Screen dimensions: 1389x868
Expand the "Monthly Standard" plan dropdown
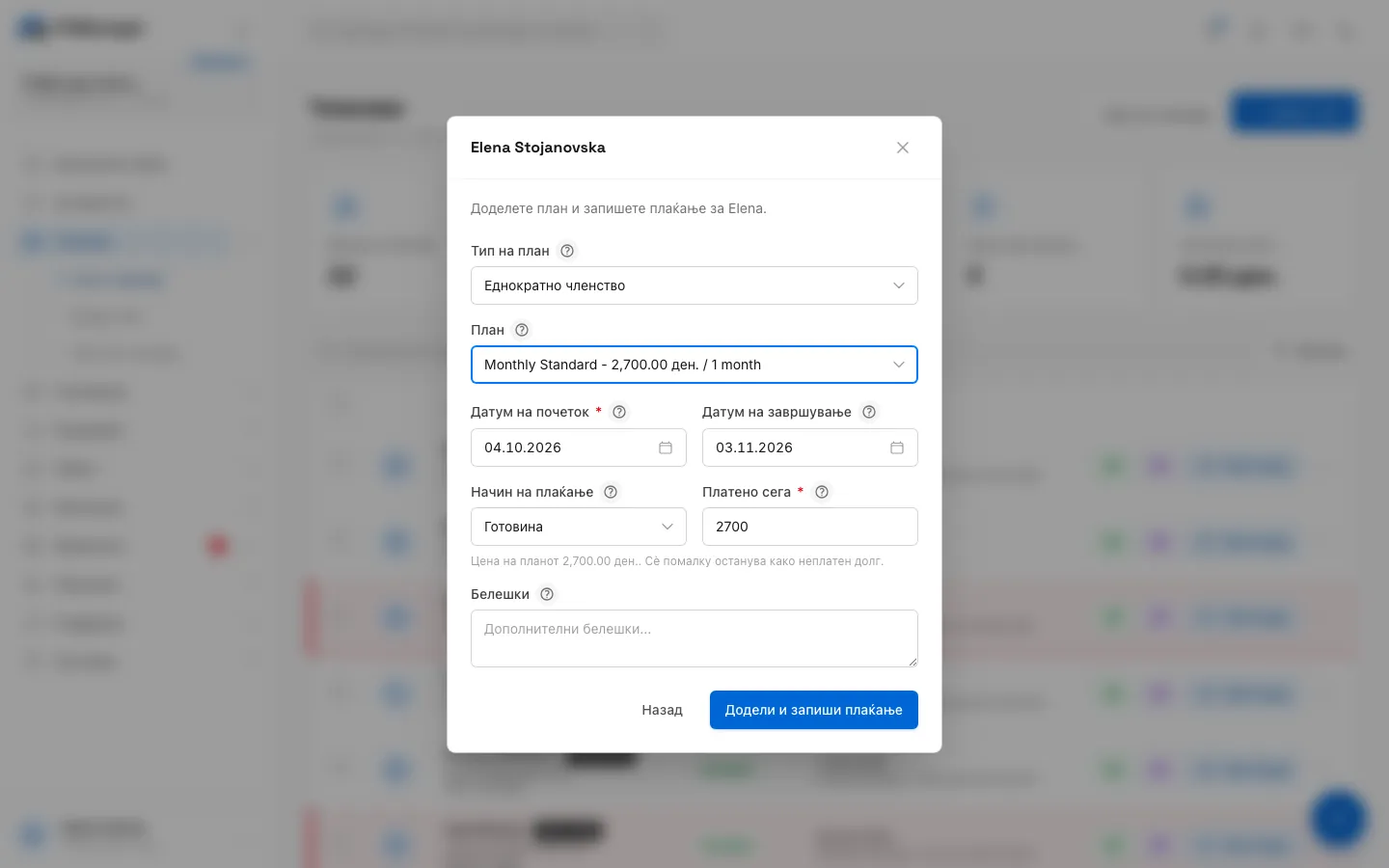[x=694, y=365]
